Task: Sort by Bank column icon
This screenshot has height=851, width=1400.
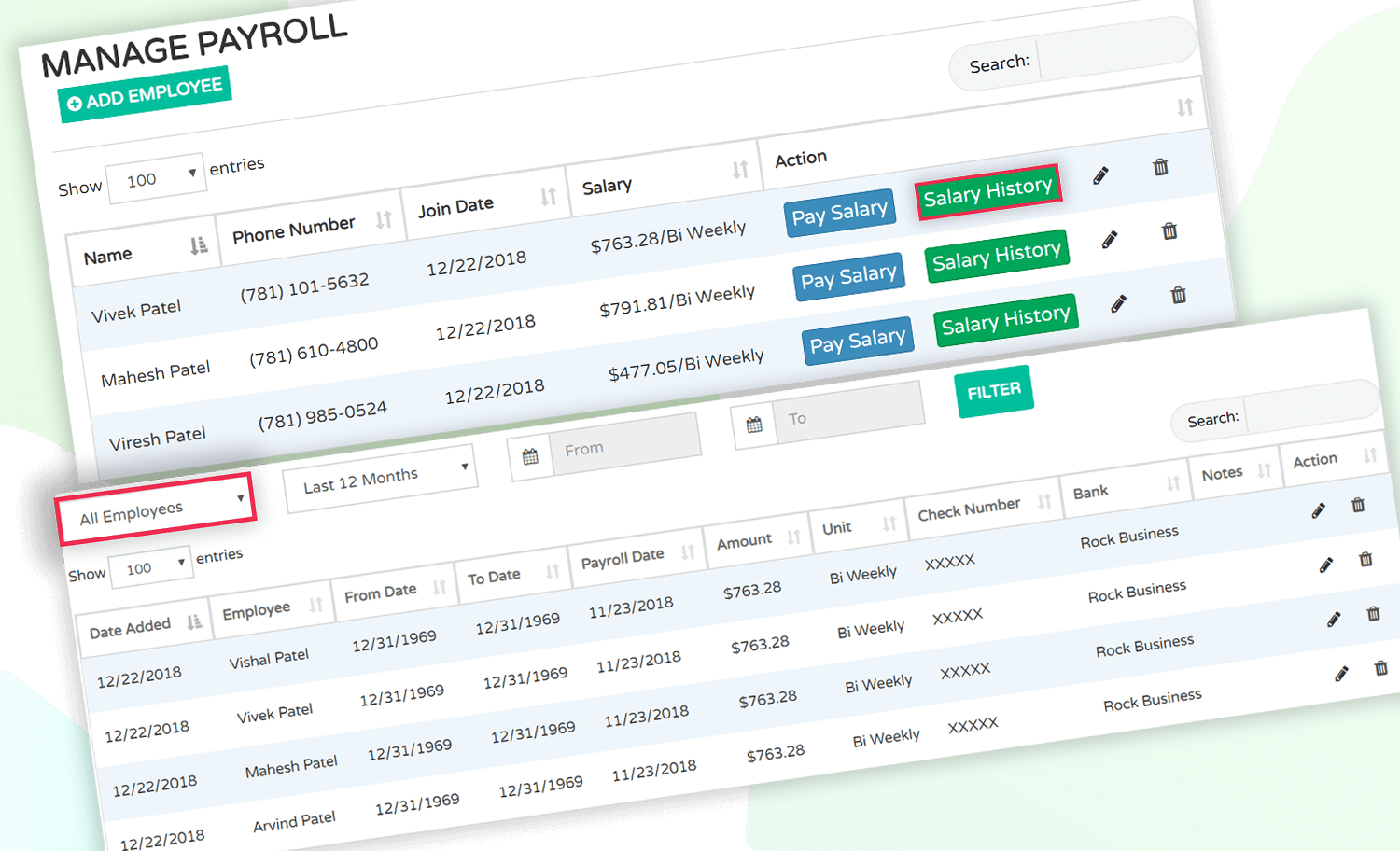Action: pyautogui.click(x=1173, y=483)
